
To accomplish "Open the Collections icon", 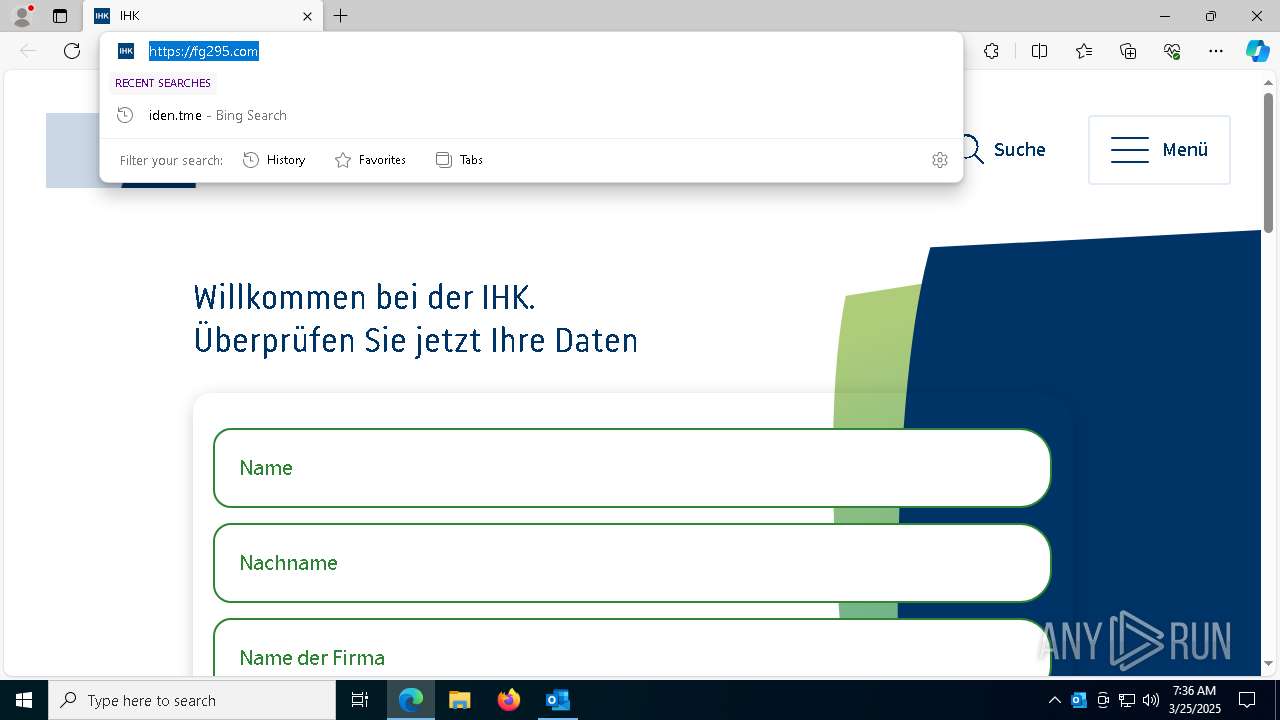I will tap(1128, 51).
